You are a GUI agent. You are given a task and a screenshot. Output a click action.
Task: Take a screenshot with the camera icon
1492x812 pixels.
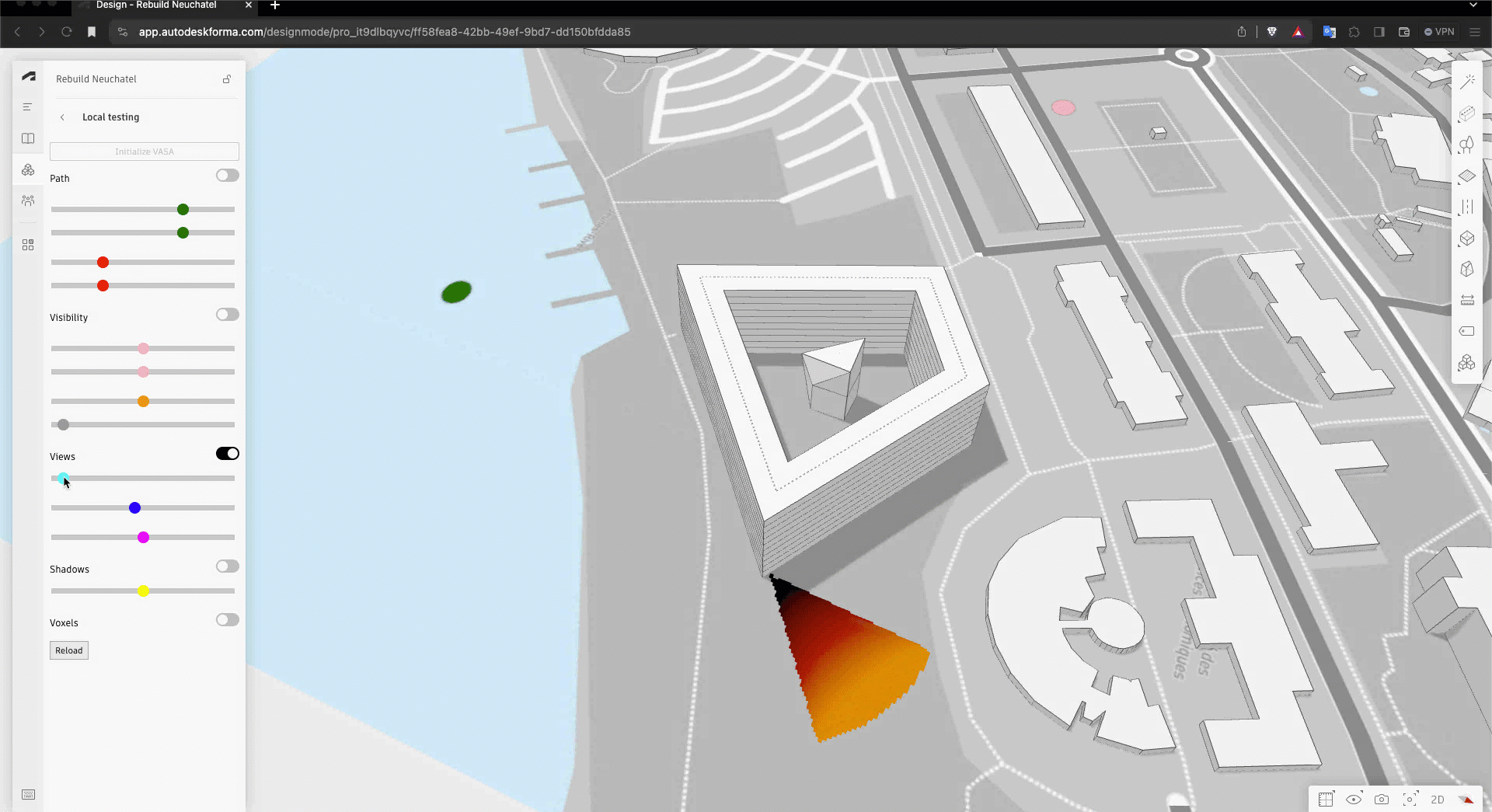click(x=1382, y=799)
